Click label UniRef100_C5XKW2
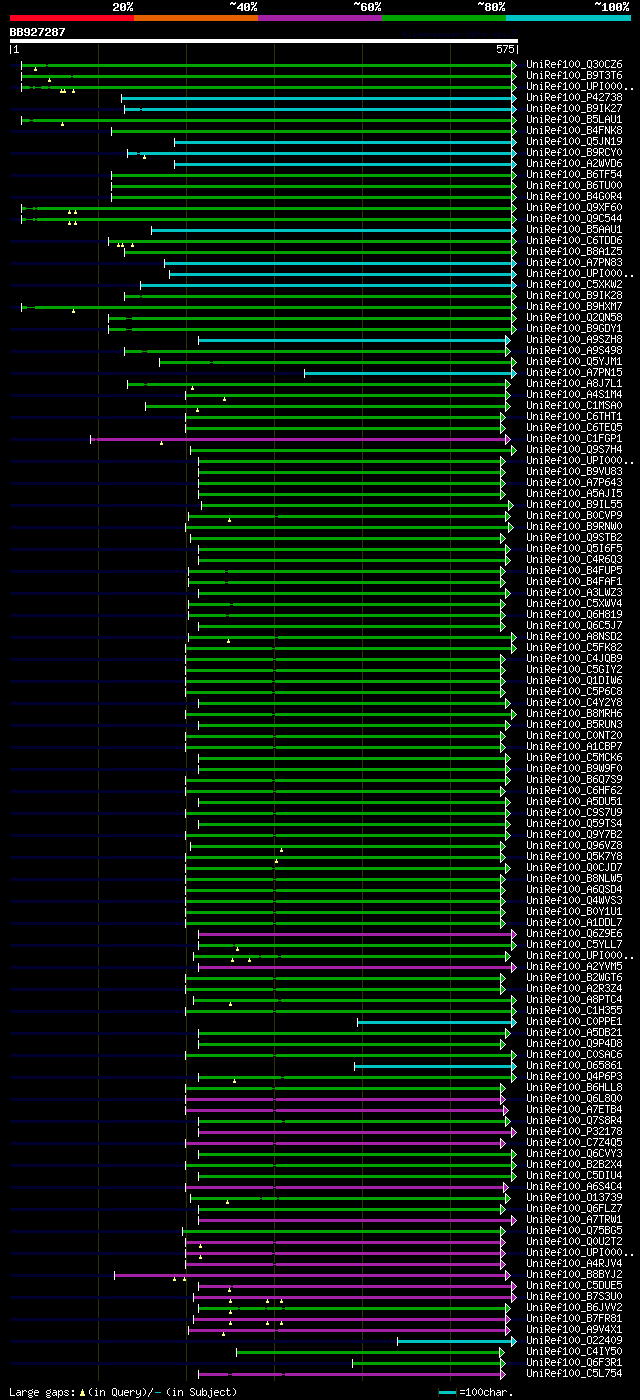 574,285
